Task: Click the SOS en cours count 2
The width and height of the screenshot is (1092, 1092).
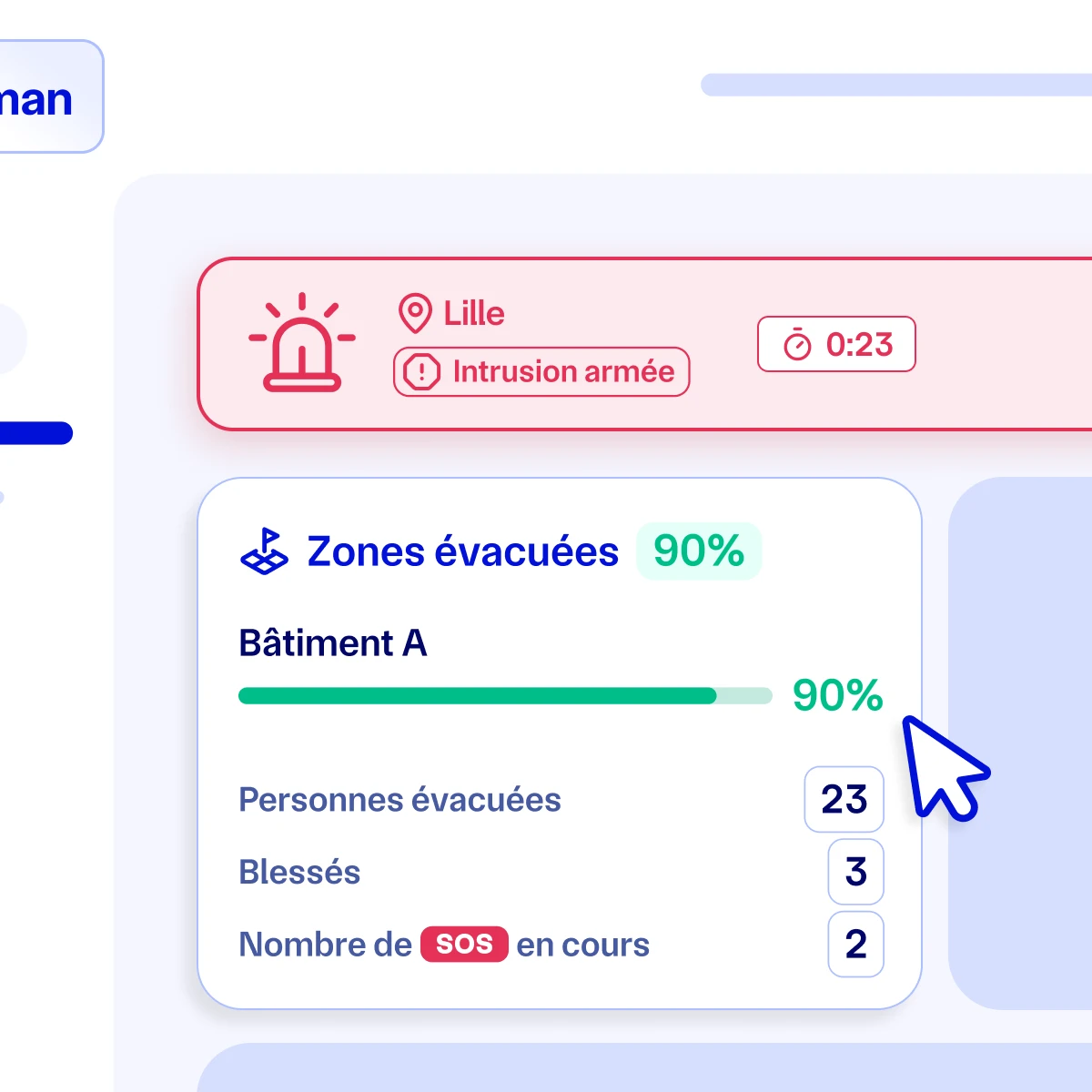Action: click(856, 945)
